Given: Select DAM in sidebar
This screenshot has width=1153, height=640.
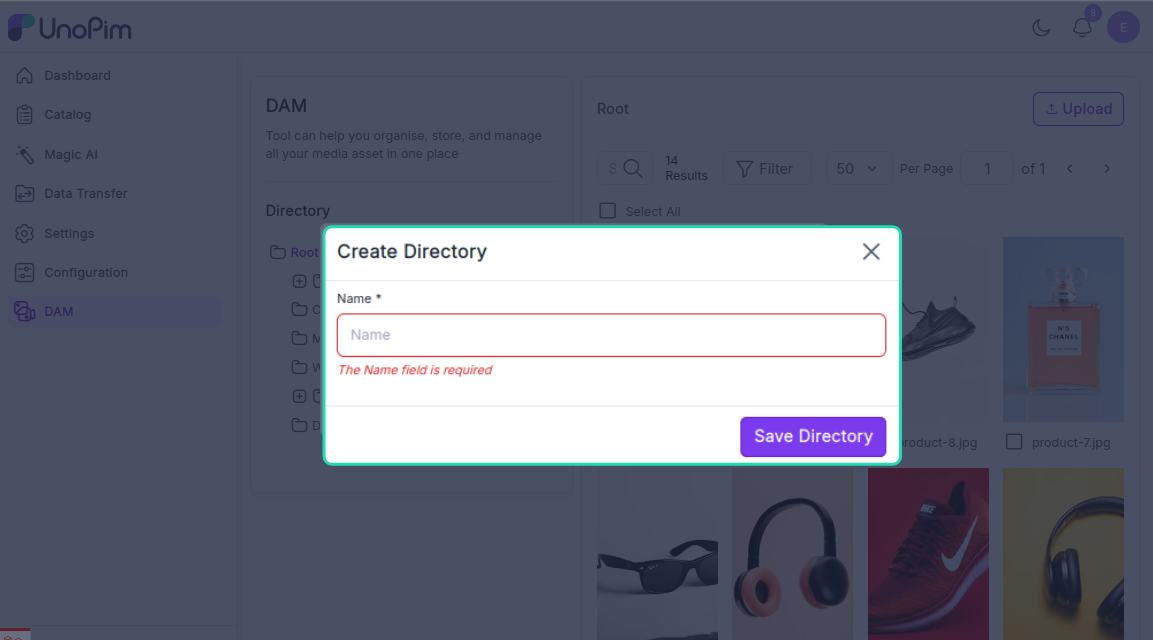Looking at the screenshot, I should pyautogui.click(x=115, y=311).
